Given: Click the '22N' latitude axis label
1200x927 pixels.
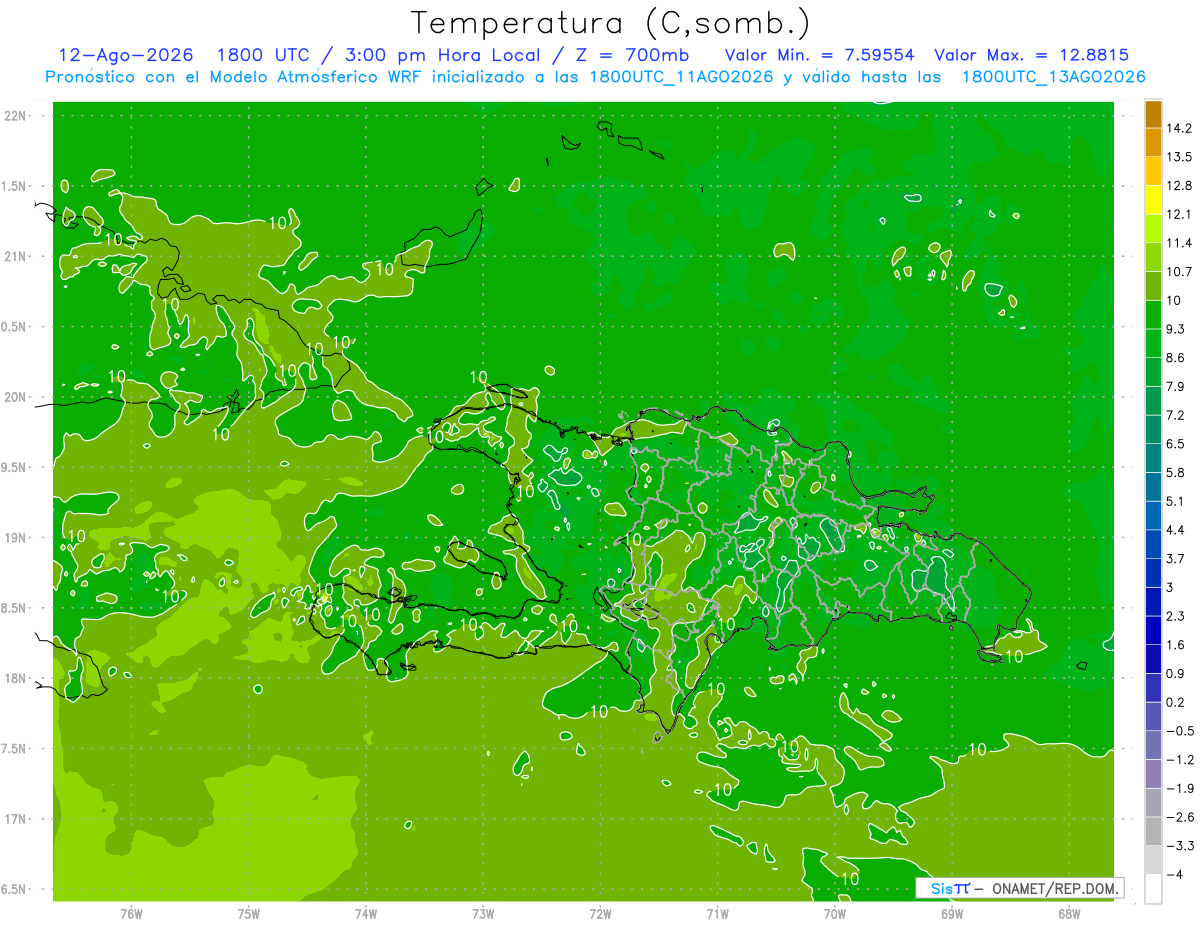Looking at the screenshot, I should tap(17, 116).
